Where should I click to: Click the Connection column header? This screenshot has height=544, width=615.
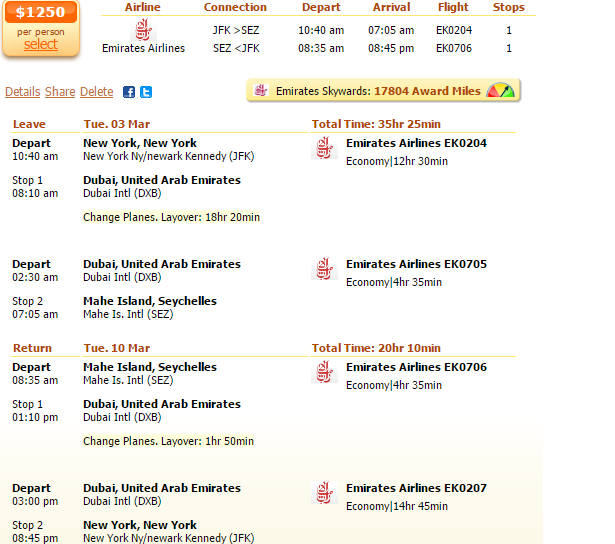pyautogui.click(x=235, y=7)
